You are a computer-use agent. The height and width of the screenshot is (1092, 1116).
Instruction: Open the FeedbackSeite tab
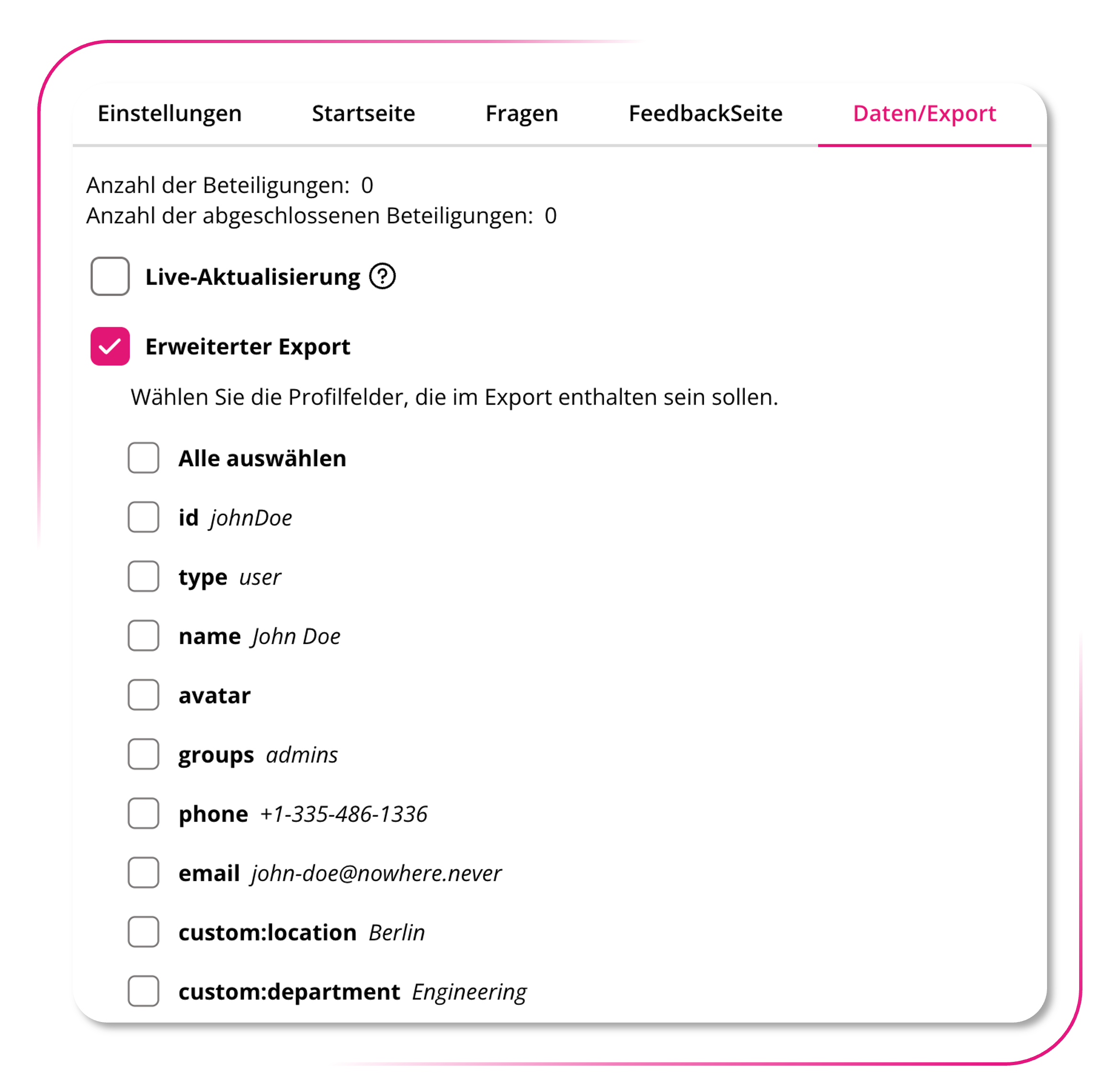click(706, 114)
